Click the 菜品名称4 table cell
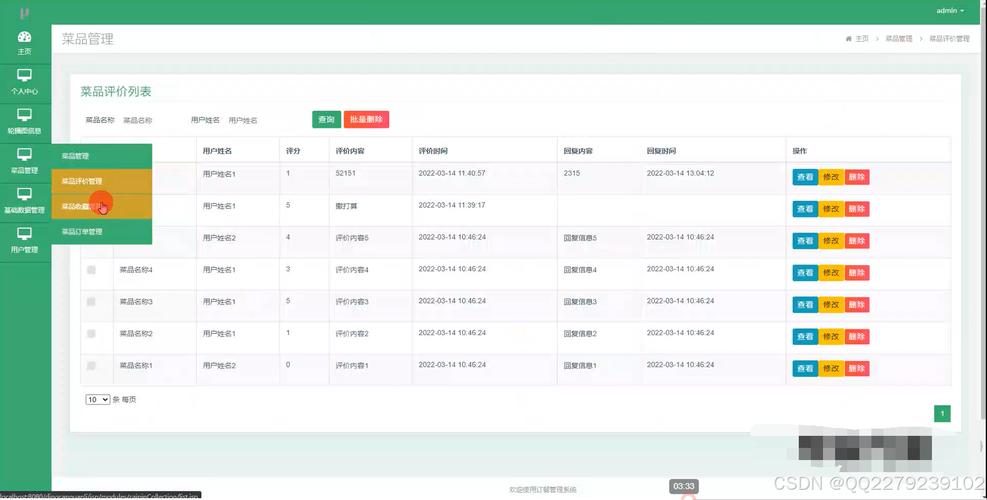Viewport: 987px width, 500px height. point(137,270)
